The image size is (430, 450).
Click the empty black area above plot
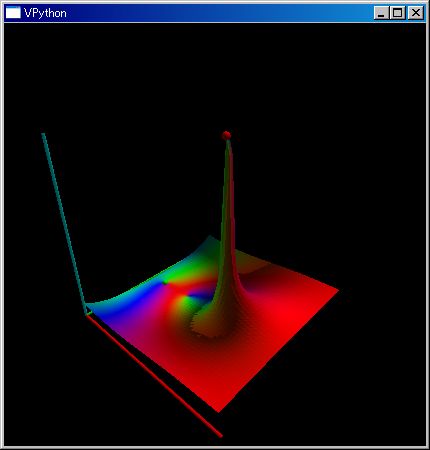click(213, 73)
